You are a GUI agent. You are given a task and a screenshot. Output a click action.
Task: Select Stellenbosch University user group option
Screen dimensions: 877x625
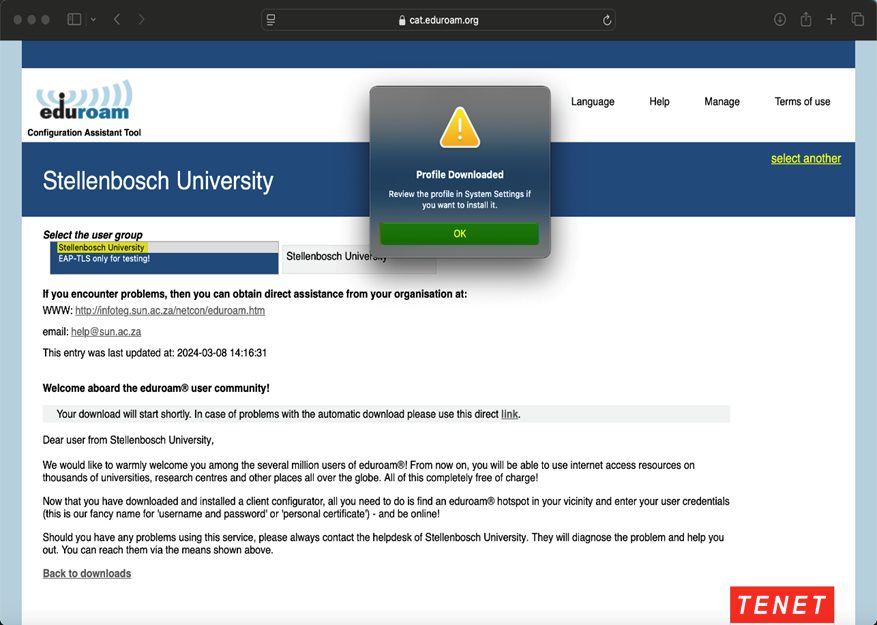[101, 247]
